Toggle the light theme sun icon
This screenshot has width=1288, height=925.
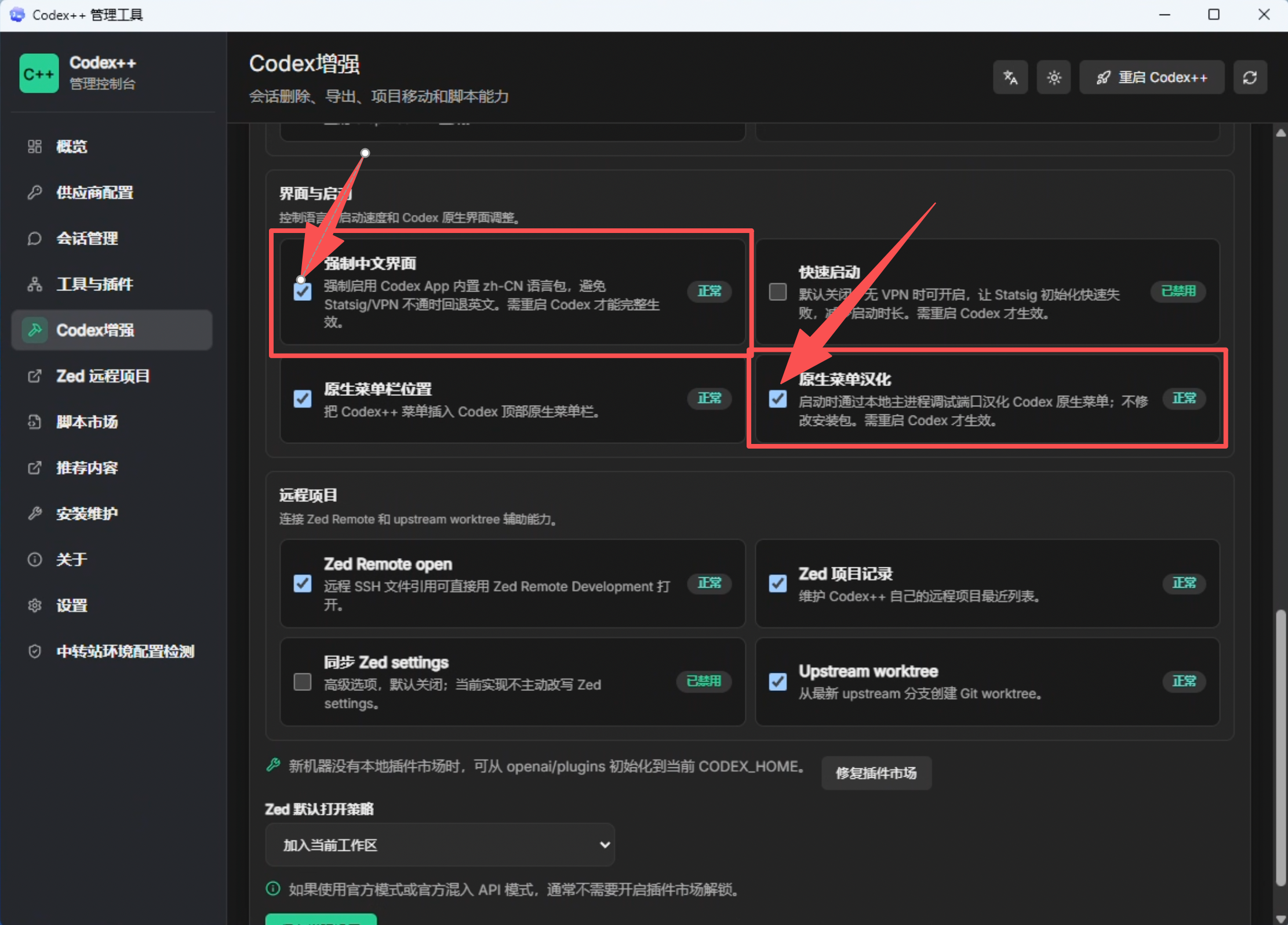point(1054,77)
